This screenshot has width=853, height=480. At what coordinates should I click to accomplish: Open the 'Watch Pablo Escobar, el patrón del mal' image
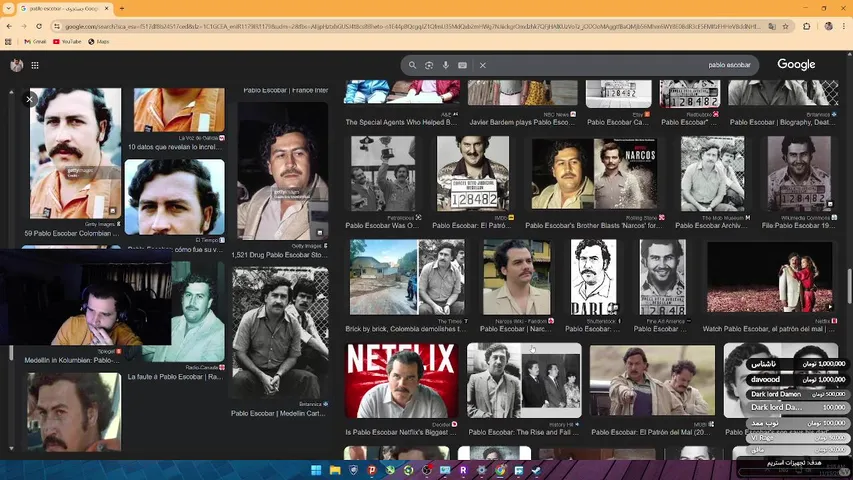pyautogui.click(x=769, y=277)
